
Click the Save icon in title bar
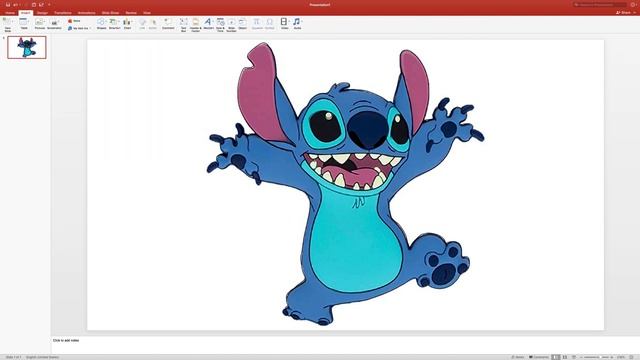(7, 5)
